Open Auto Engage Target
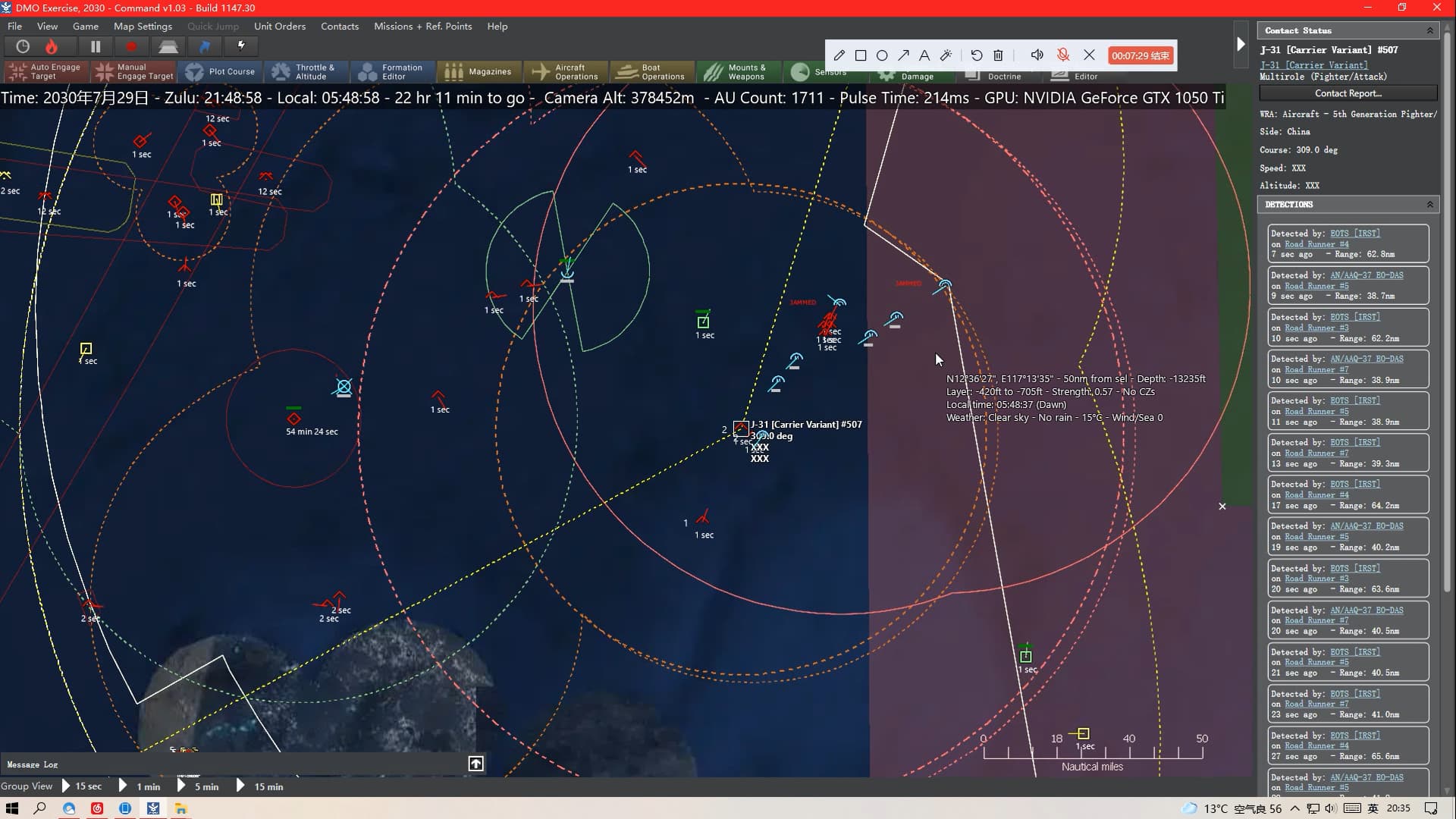This screenshot has height=819, width=1456. [x=46, y=71]
